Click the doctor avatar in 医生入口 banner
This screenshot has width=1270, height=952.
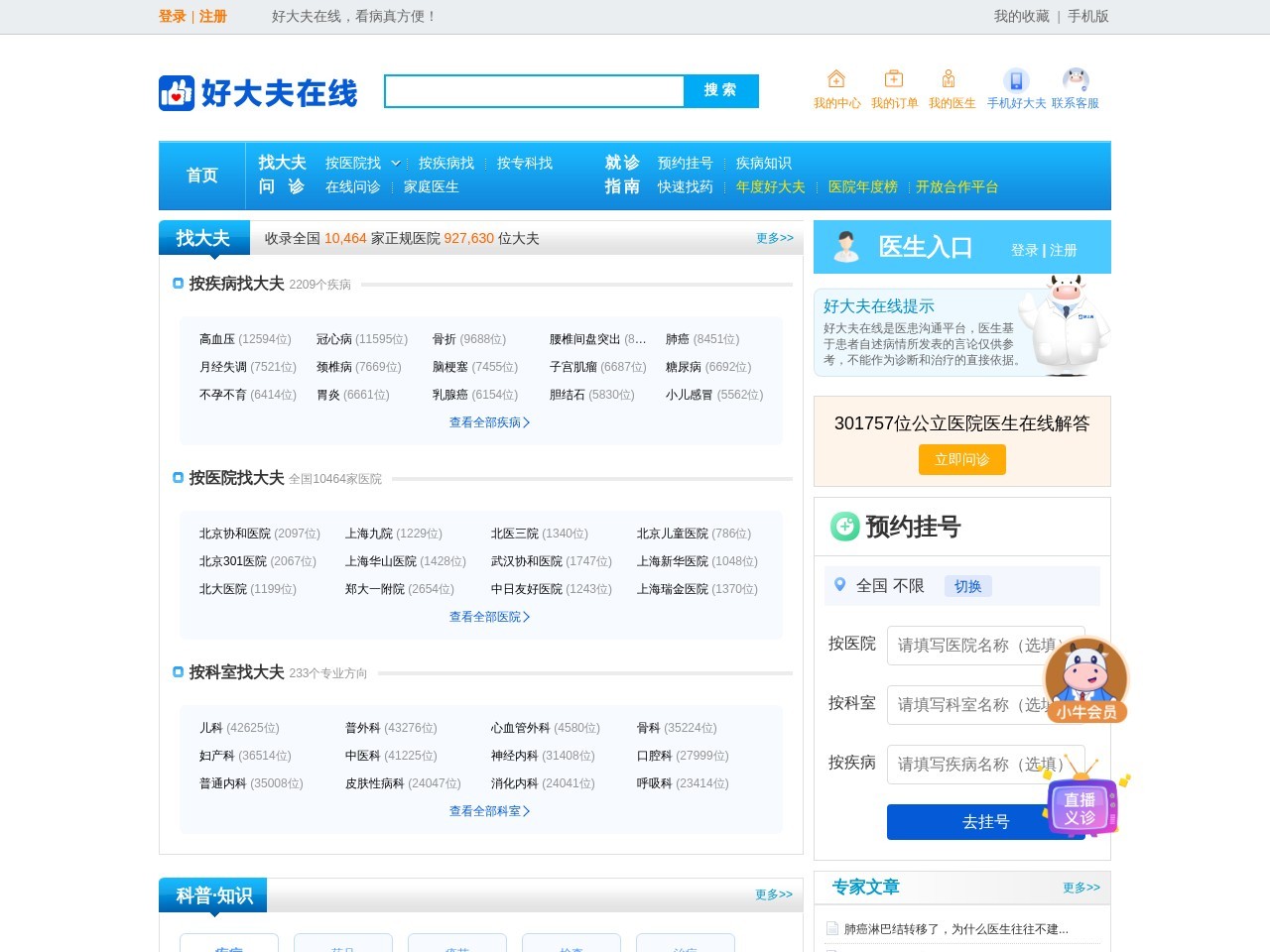(x=845, y=246)
